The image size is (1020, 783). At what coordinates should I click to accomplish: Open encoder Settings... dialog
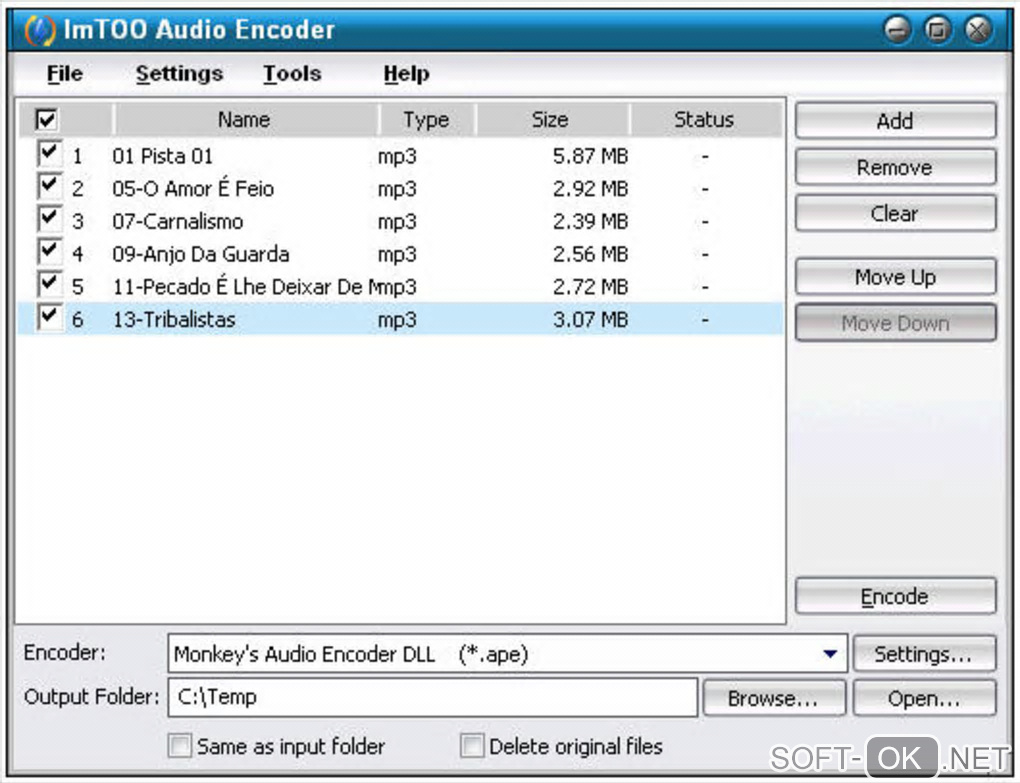924,654
